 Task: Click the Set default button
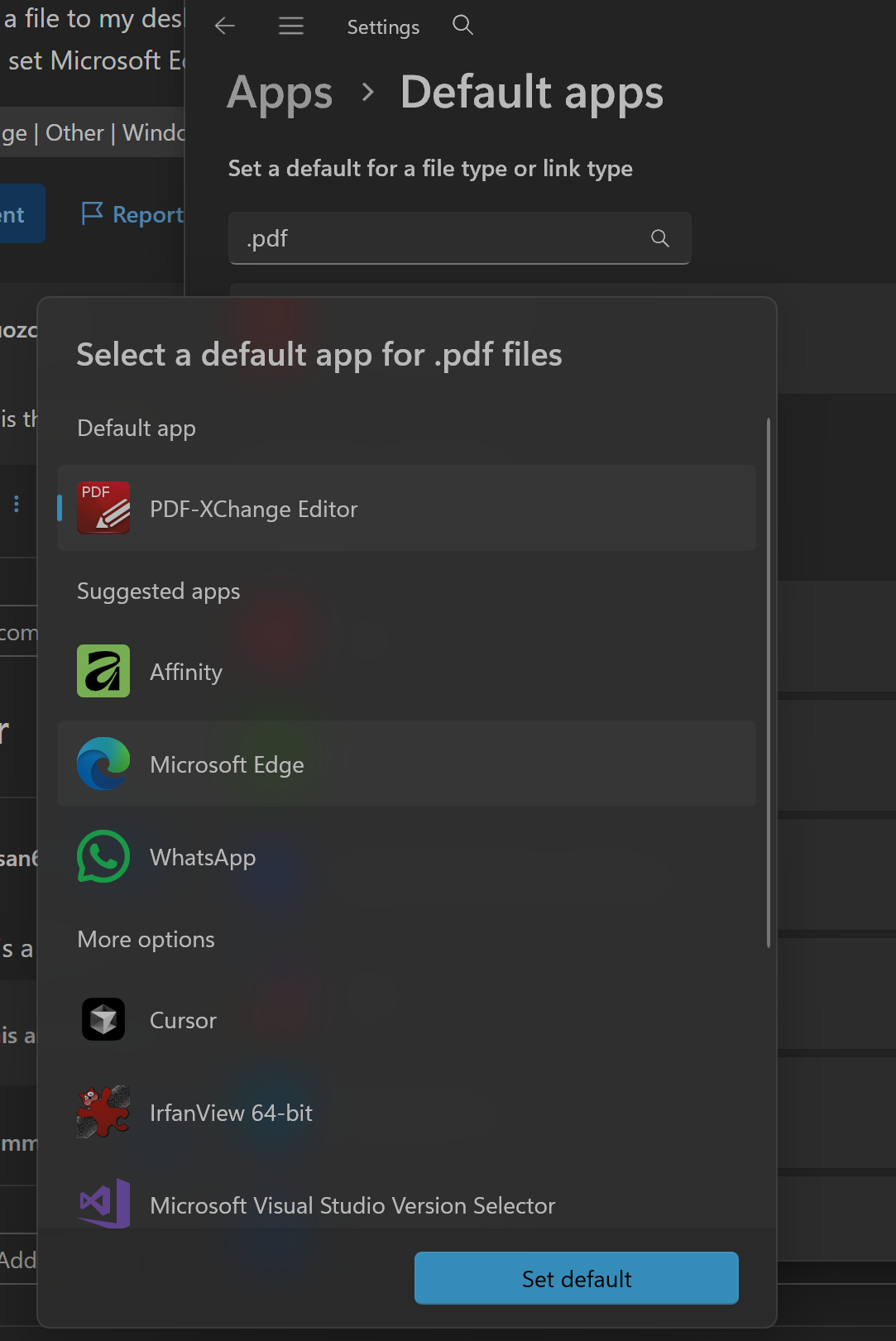coord(577,1278)
